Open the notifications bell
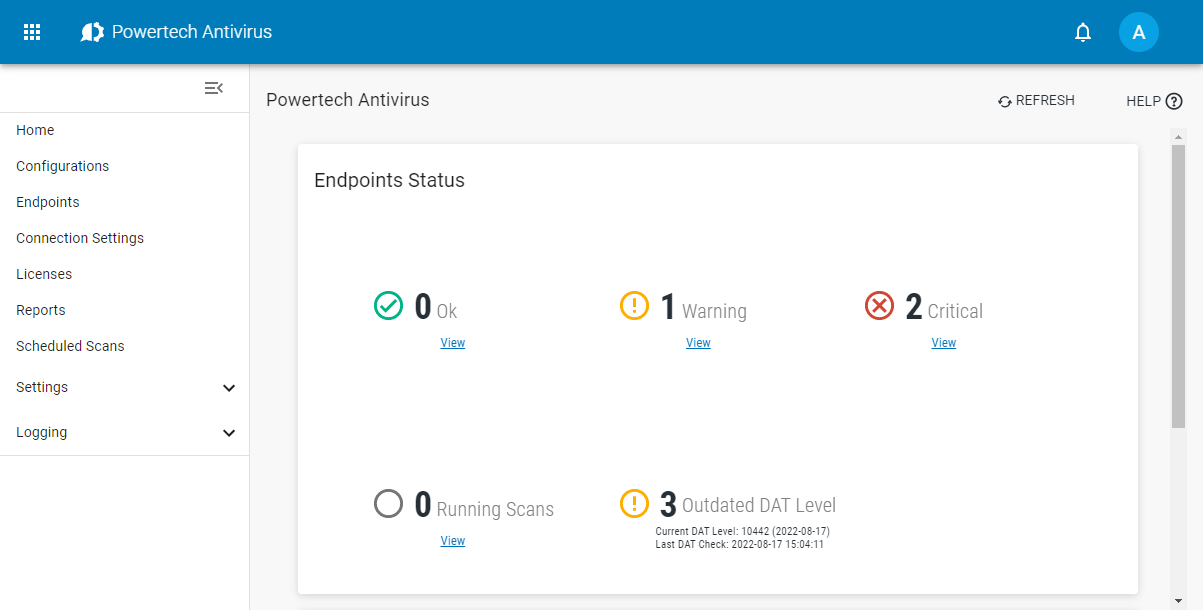The width and height of the screenshot is (1203, 610). pyautogui.click(x=1083, y=32)
